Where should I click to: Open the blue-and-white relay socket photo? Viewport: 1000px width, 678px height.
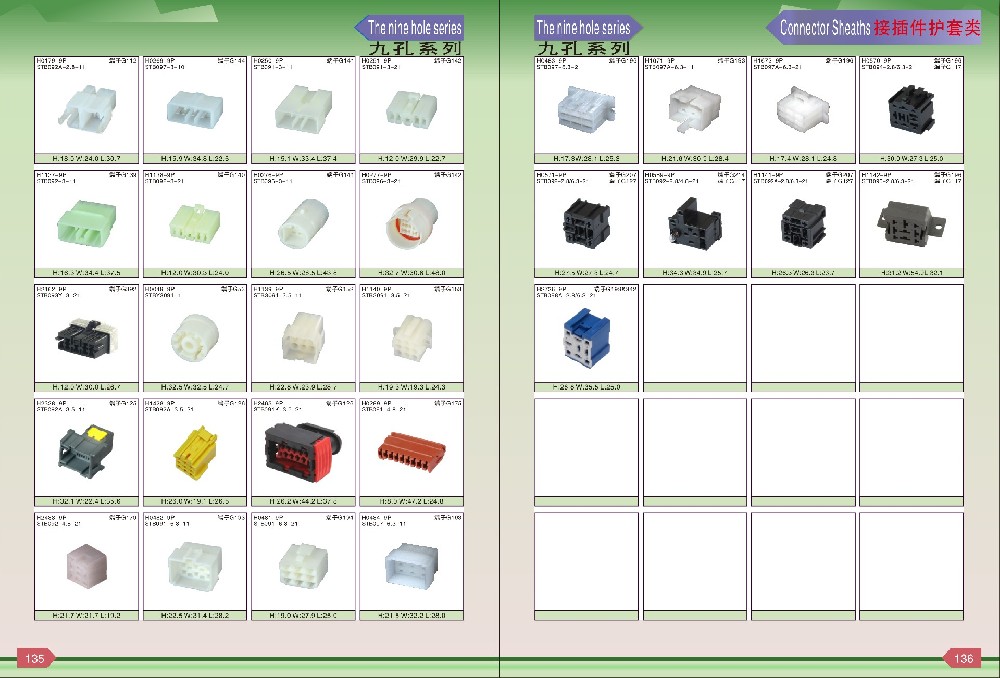tap(586, 337)
